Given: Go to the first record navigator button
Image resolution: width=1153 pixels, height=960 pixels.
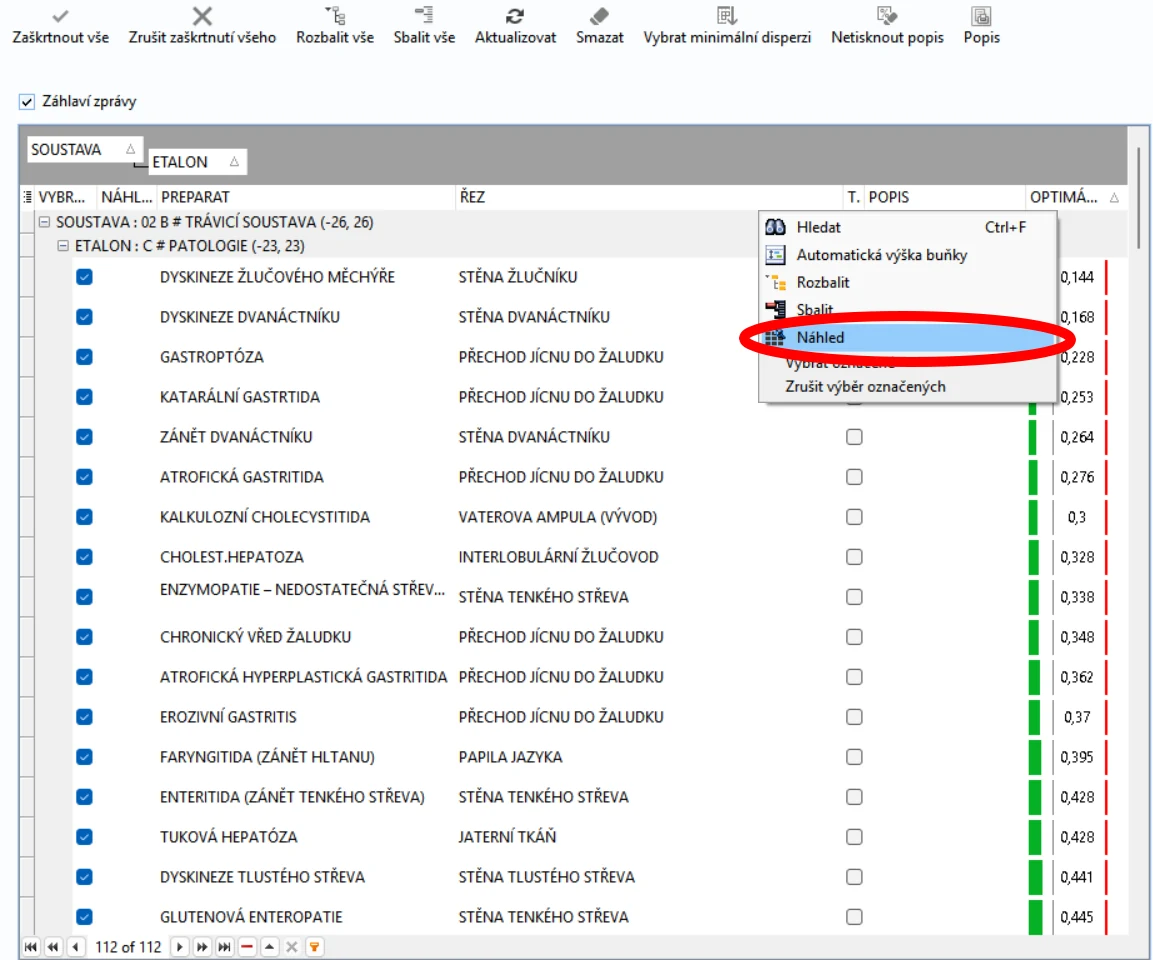Looking at the screenshot, I should tap(31, 947).
